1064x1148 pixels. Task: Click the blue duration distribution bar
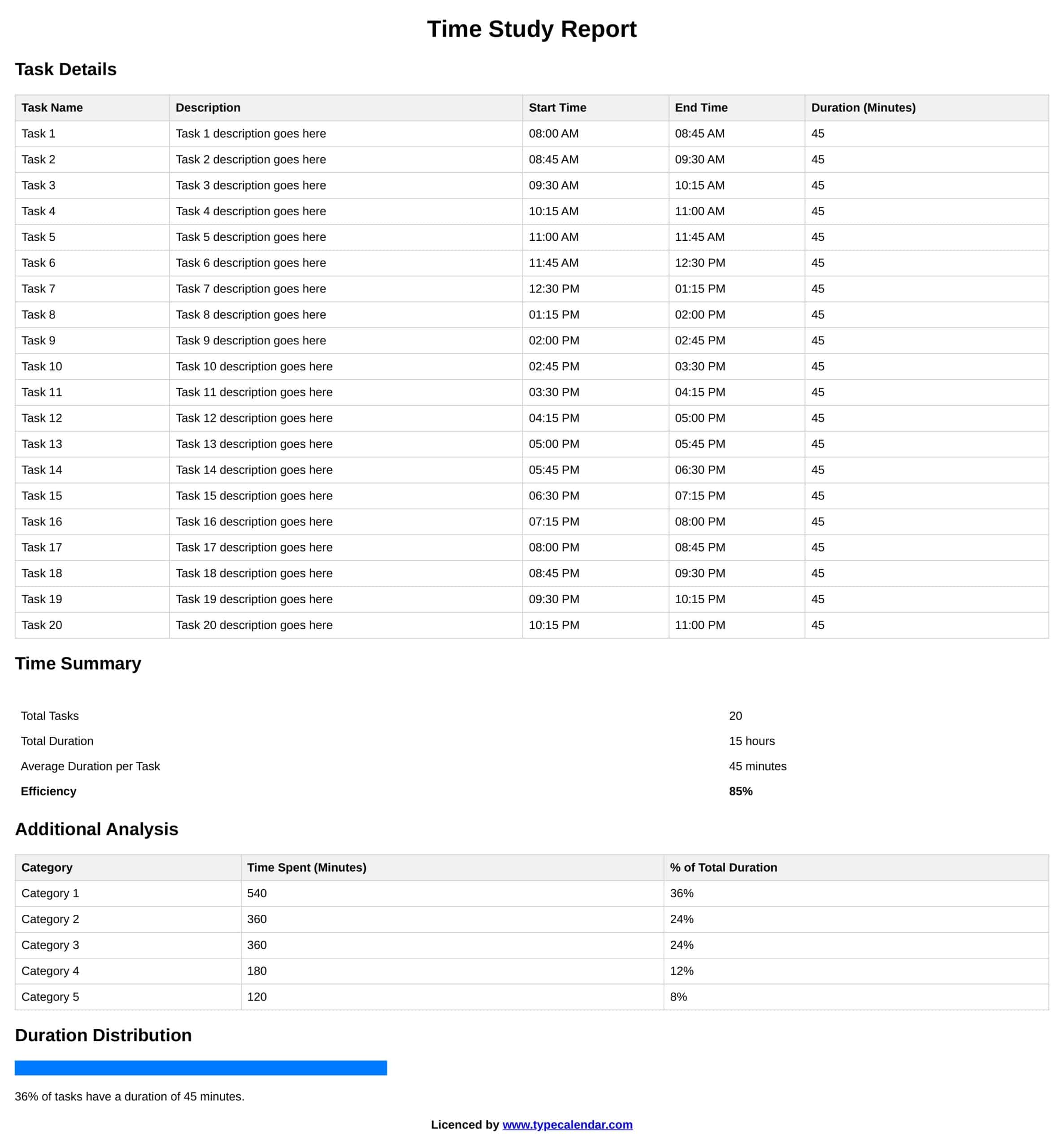pyautogui.click(x=200, y=1067)
